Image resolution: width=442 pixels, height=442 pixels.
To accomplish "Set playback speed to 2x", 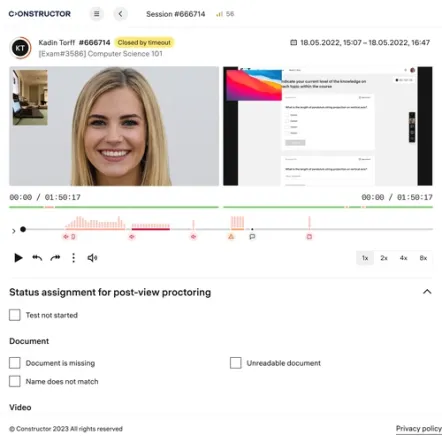I will pyautogui.click(x=384, y=258).
